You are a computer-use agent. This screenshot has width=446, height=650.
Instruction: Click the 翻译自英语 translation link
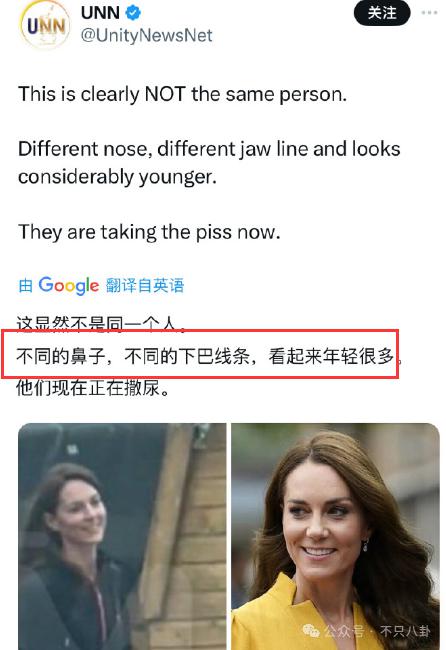pos(145,285)
